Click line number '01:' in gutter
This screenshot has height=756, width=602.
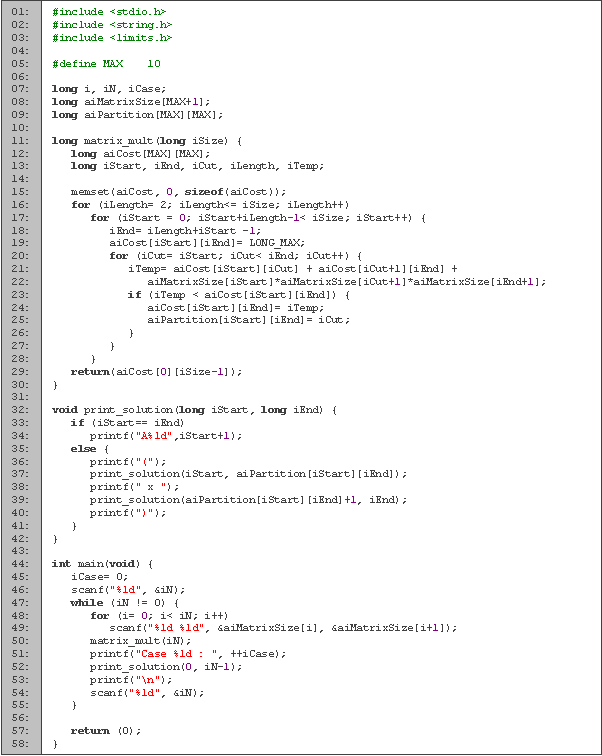20,12
